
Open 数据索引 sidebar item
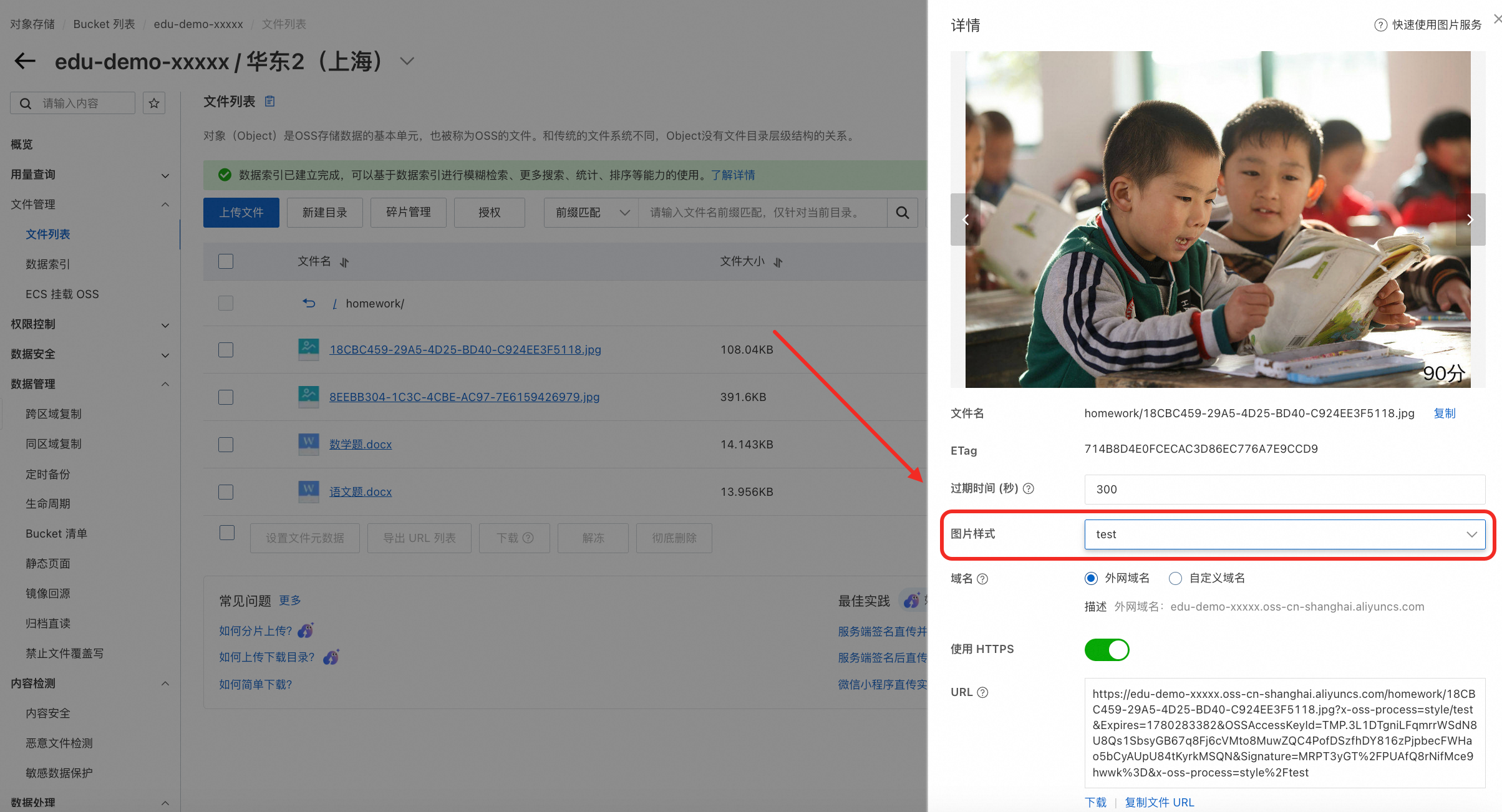[x=48, y=264]
